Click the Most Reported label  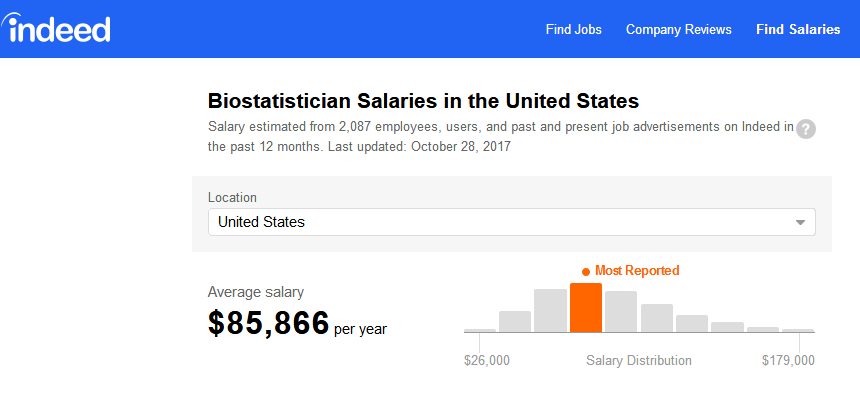click(x=637, y=270)
